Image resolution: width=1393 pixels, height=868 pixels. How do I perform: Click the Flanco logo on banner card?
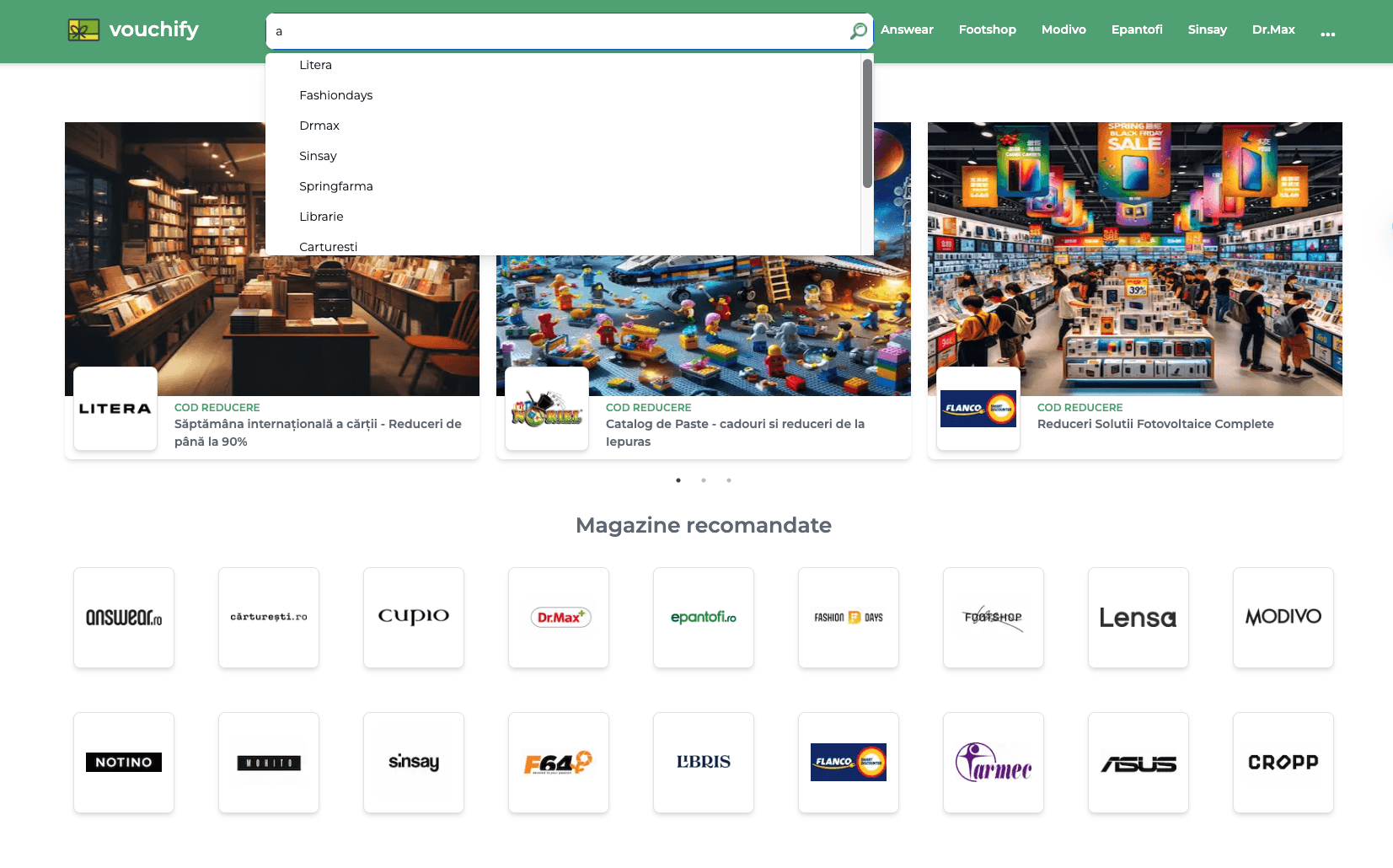tap(978, 409)
